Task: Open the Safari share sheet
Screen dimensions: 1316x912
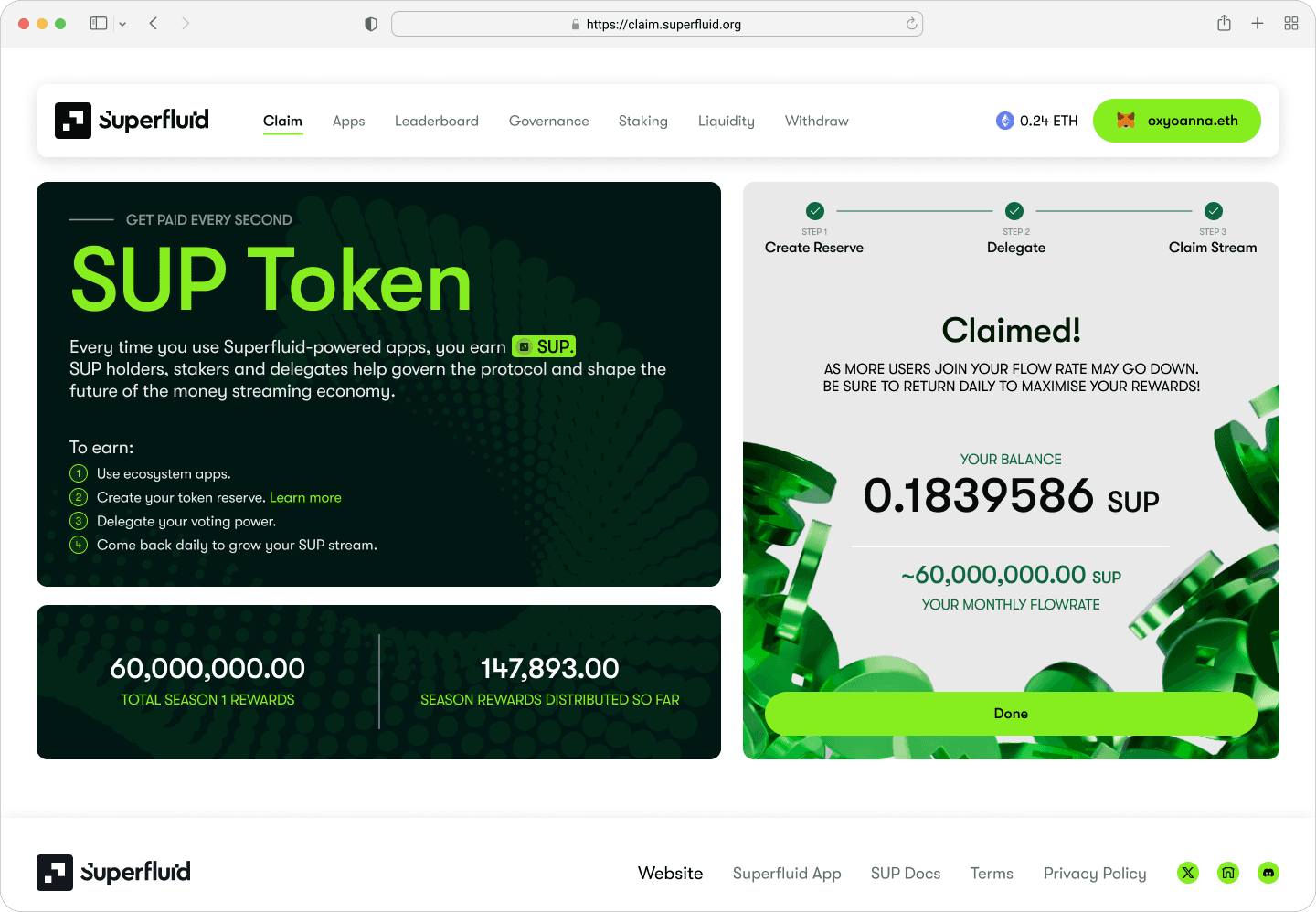Action: [x=1225, y=24]
